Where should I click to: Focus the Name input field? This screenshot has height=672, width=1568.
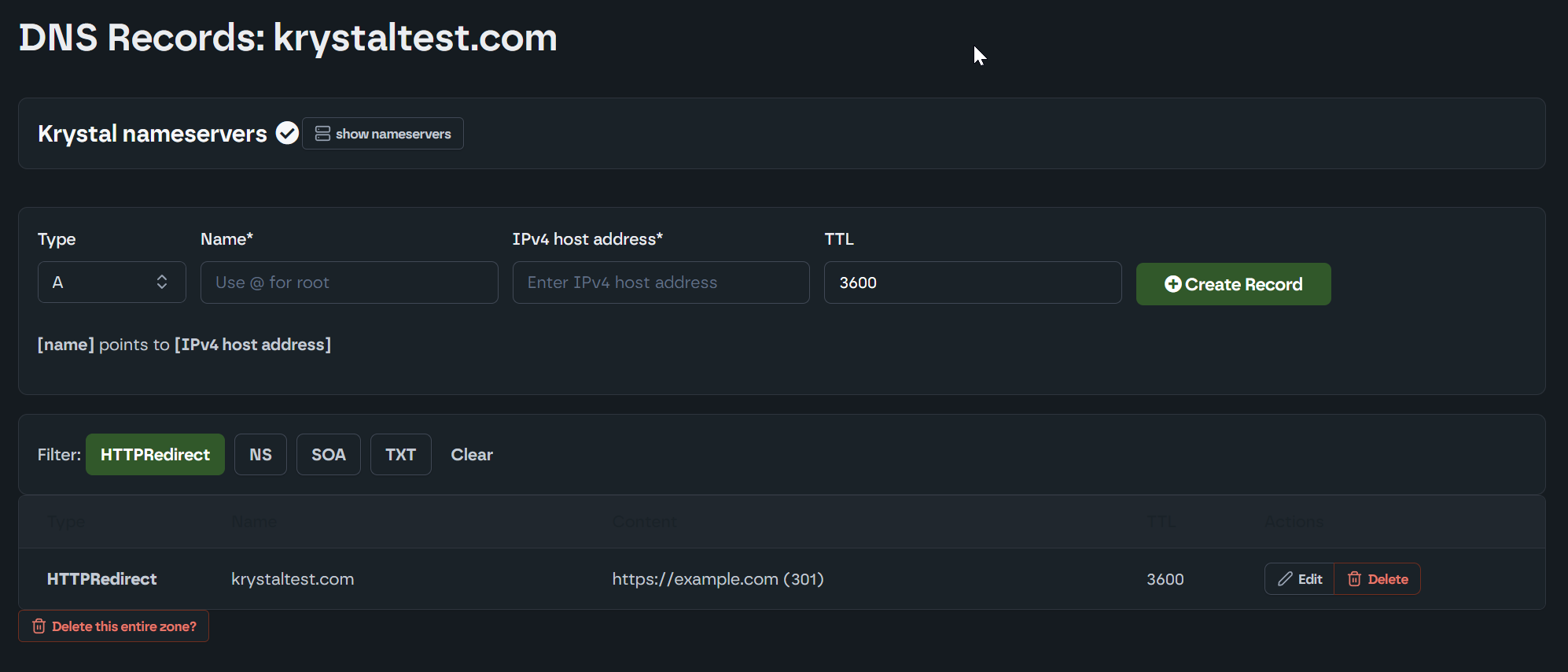pyautogui.click(x=349, y=282)
